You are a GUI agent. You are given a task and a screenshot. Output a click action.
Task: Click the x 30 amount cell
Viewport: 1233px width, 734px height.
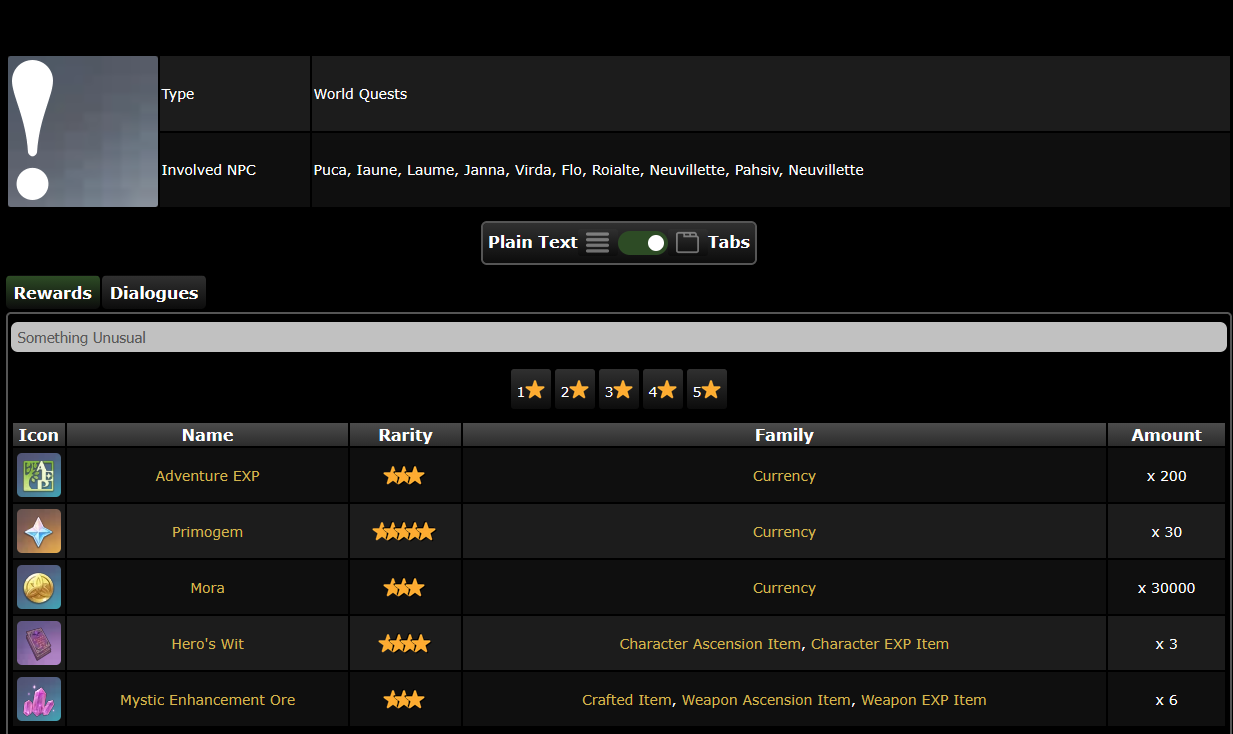point(1166,532)
